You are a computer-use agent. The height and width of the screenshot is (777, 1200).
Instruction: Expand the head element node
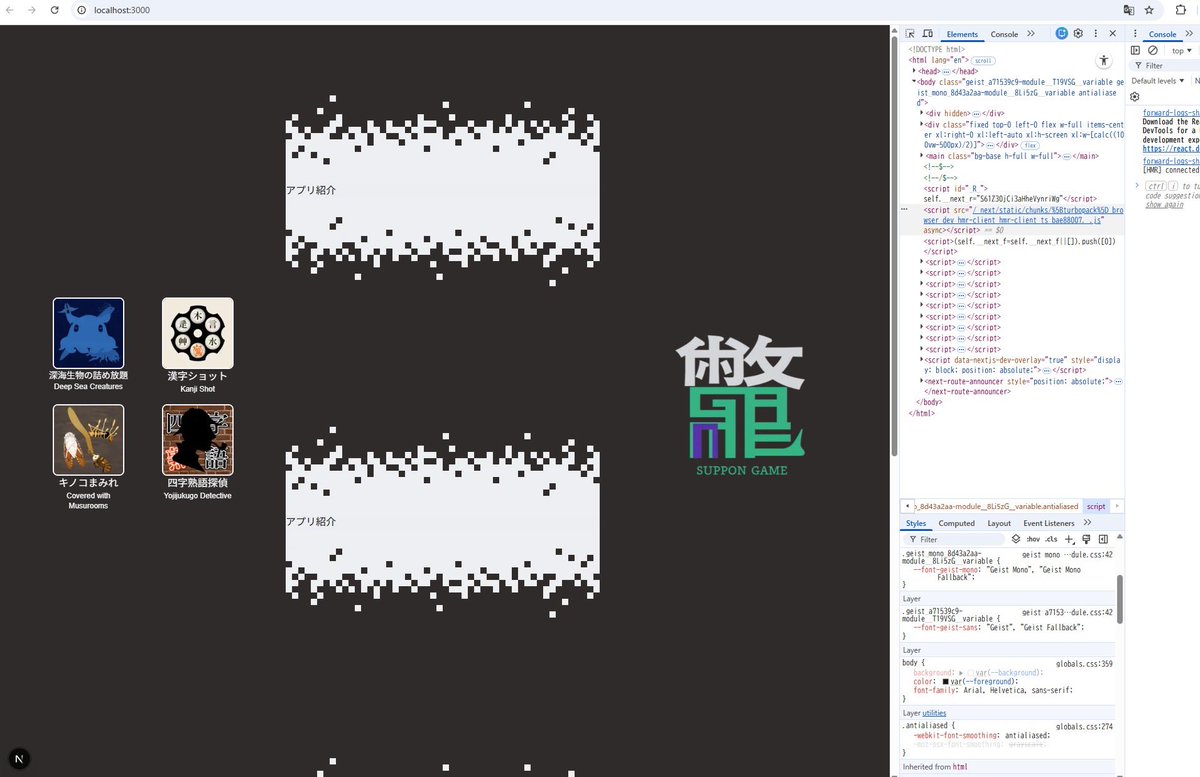[x=914, y=71]
